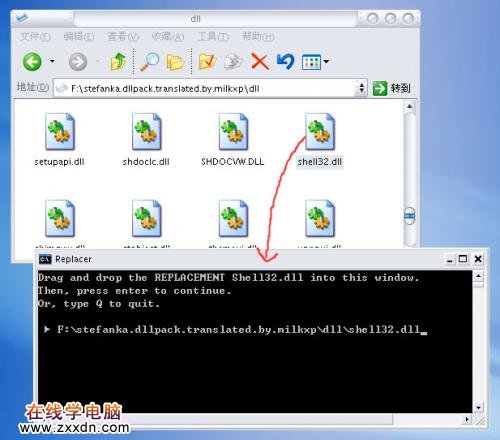Viewport: 500px width, 440px height.
Task: Click the Views icon in toolbar
Action: (311, 62)
